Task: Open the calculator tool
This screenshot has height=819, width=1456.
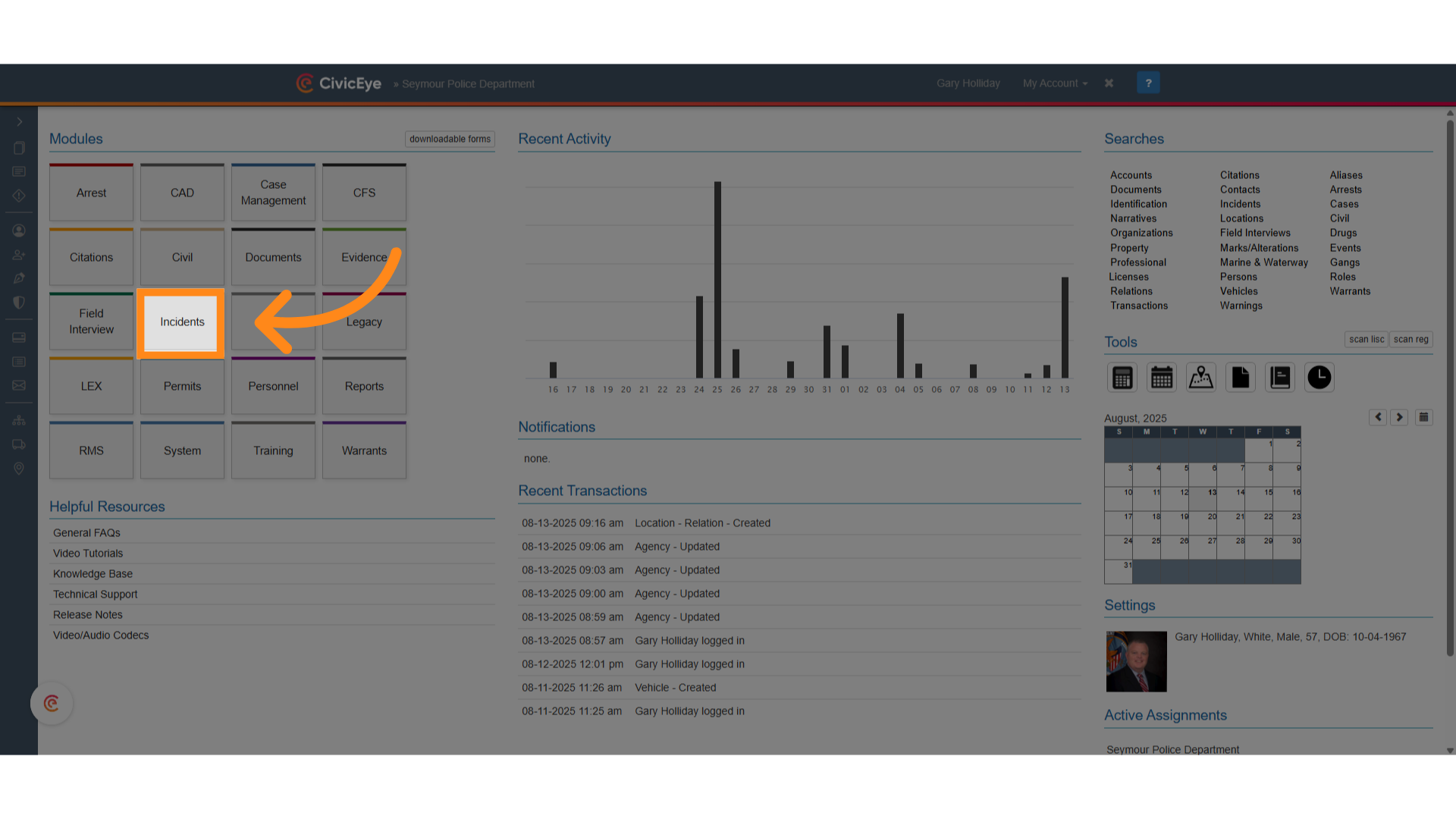Action: (1122, 377)
